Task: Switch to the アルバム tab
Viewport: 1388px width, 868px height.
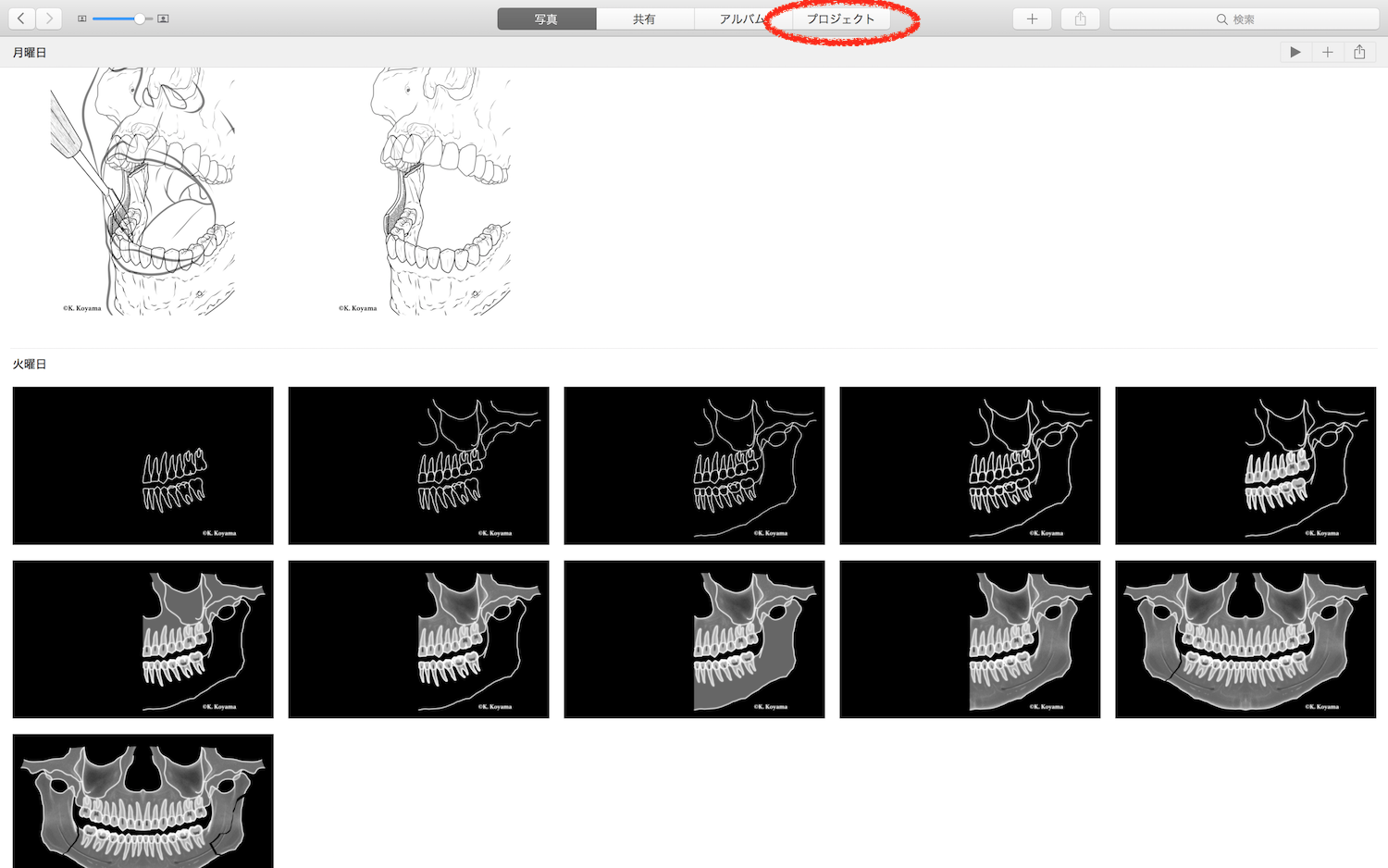Action: [743, 19]
